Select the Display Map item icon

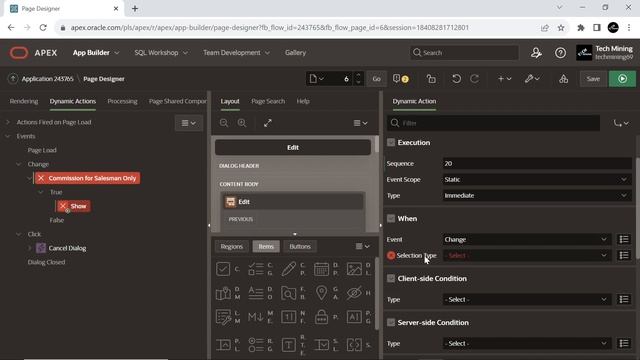point(223,293)
